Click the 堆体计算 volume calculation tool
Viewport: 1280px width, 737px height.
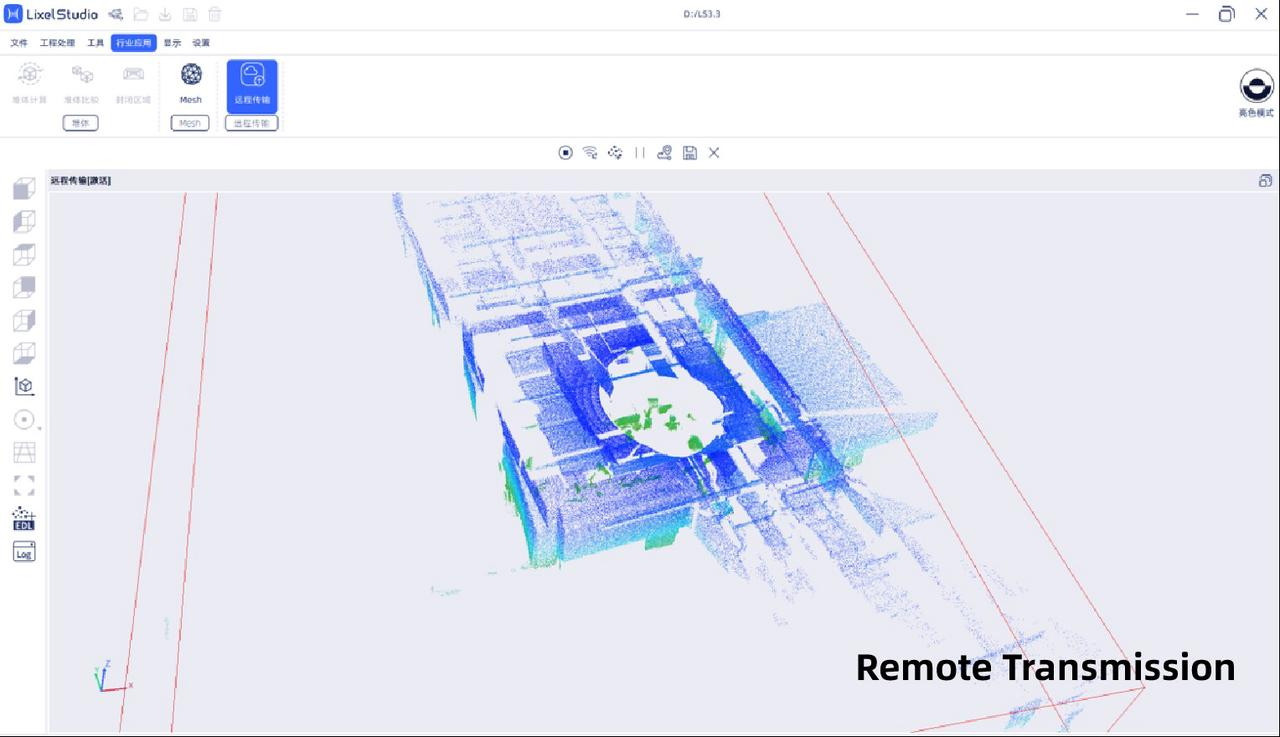(x=30, y=84)
